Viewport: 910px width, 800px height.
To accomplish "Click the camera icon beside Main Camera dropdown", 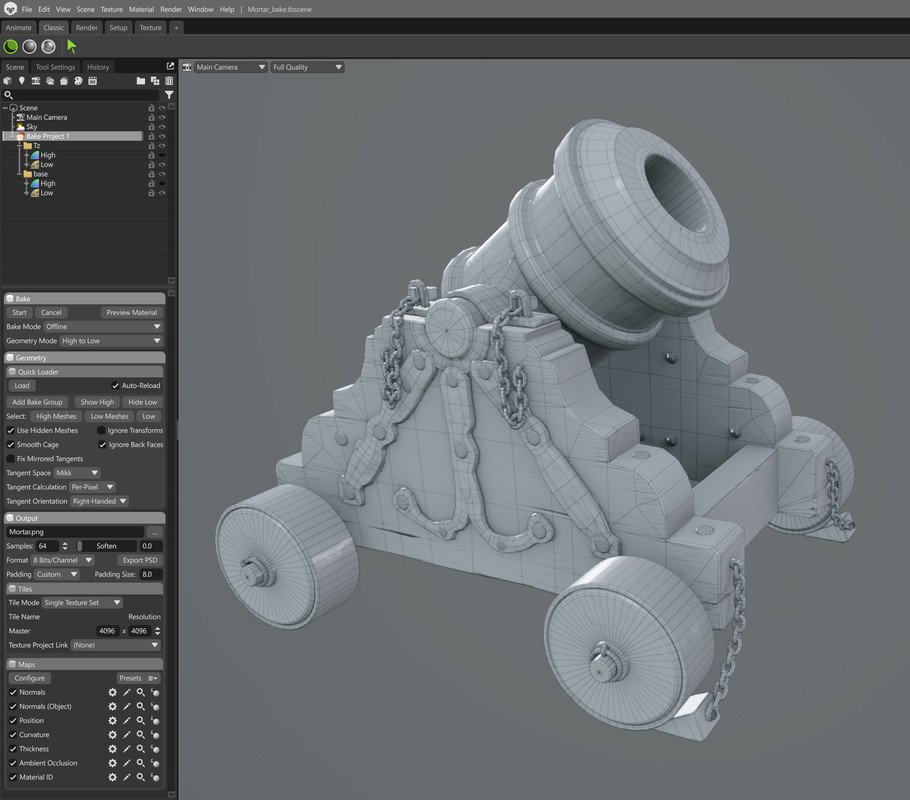I will click(x=187, y=67).
